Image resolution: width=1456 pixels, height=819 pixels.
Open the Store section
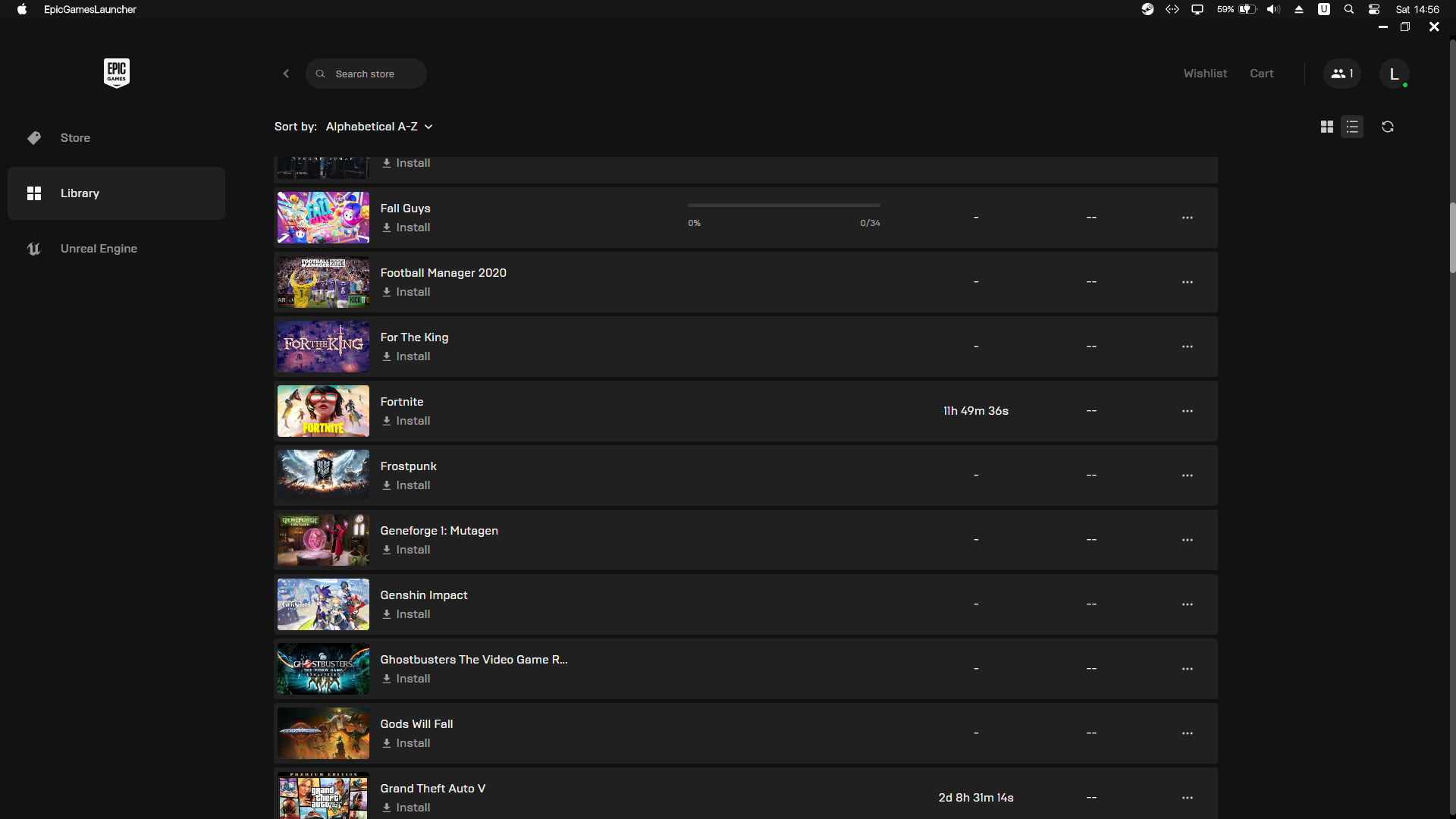[75, 138]
